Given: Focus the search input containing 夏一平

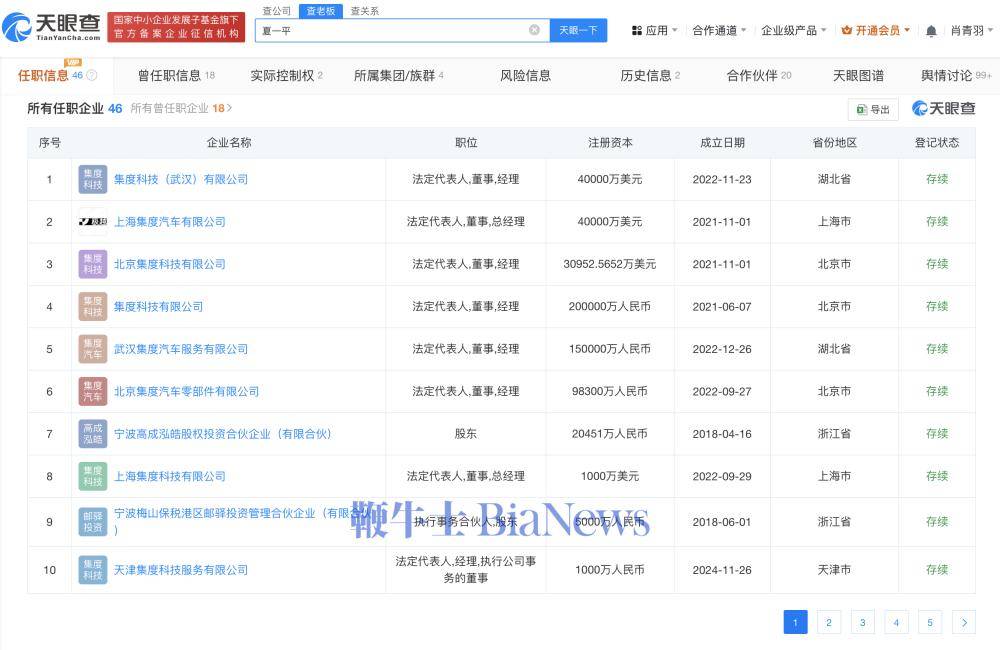Looking at the screenshot, I should (402, 30).
